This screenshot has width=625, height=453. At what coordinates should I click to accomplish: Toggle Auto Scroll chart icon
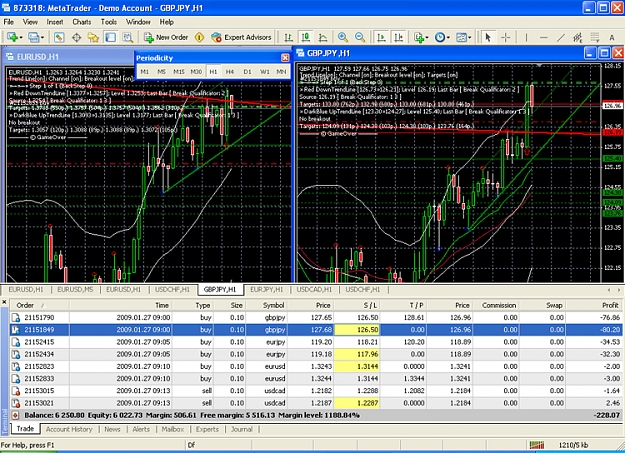click(381, 37)
